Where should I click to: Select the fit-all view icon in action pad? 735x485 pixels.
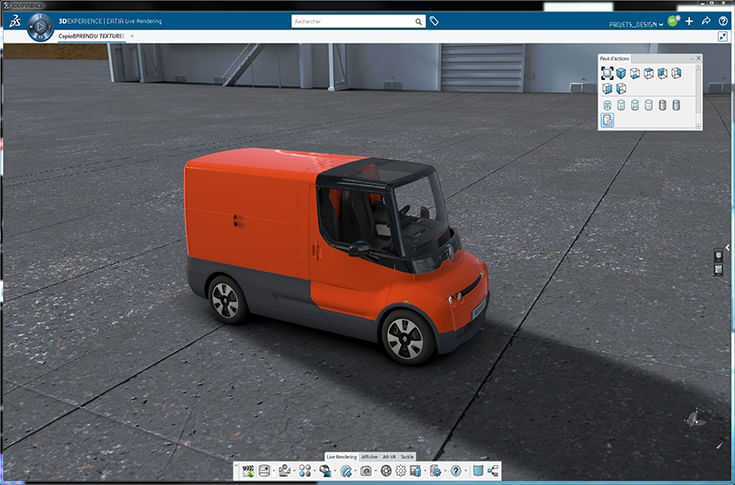point(607,73)
